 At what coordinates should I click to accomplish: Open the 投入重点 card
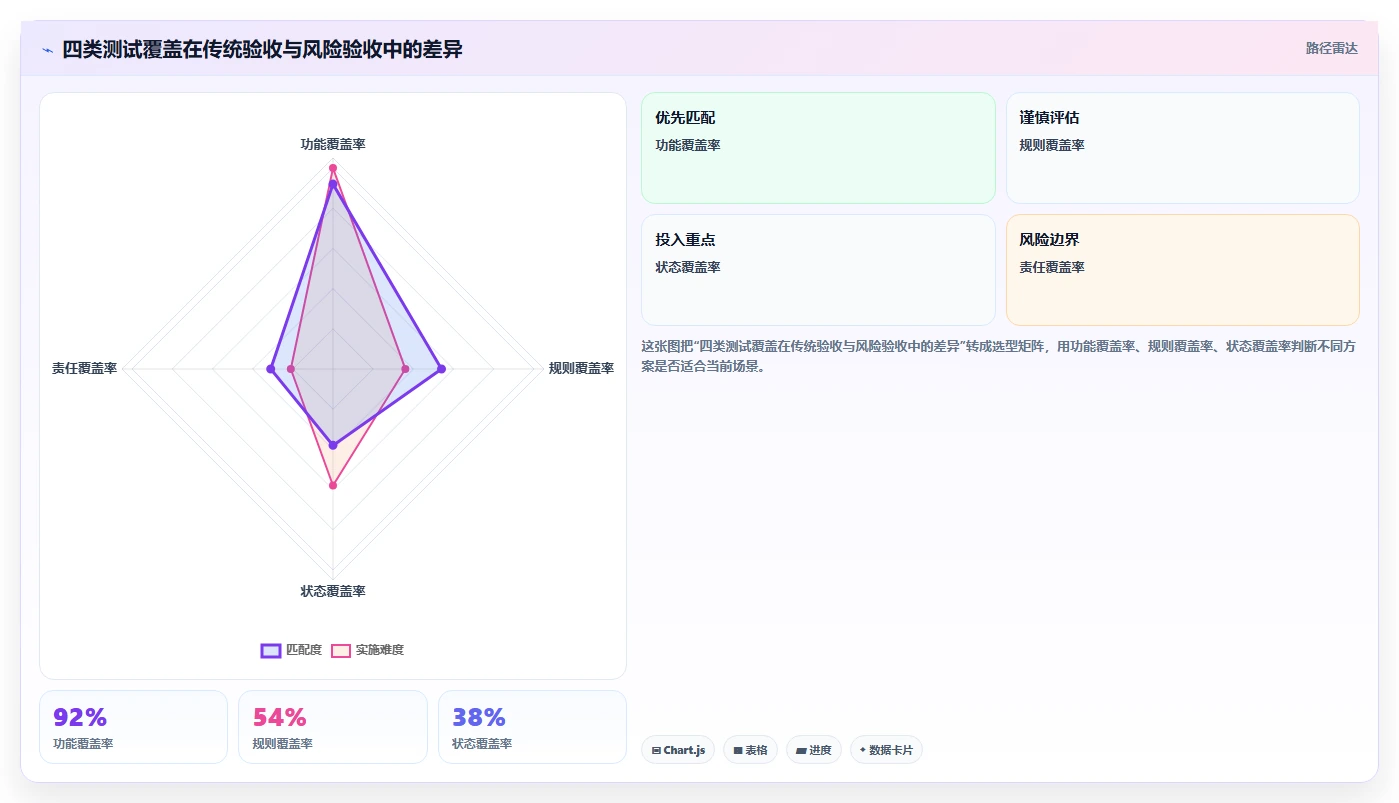click(x=818, y=270)
